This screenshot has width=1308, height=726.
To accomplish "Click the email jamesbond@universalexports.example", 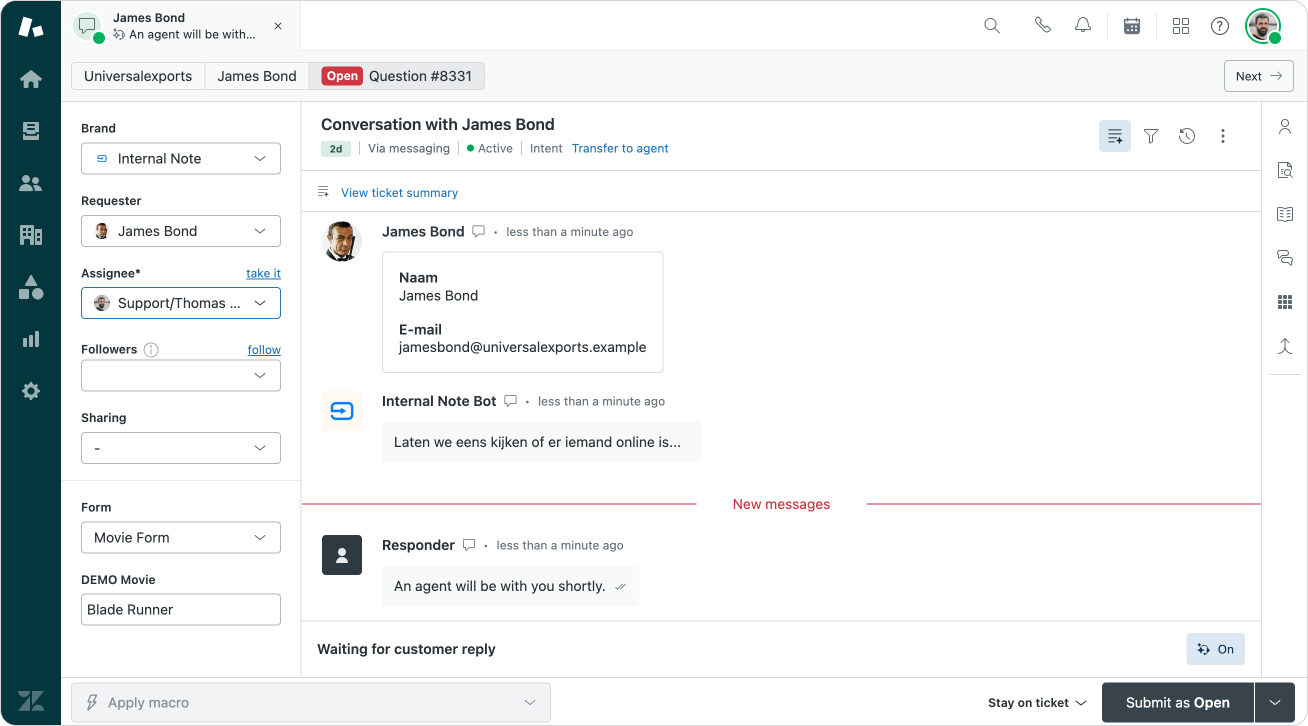I will coord(522,347).
